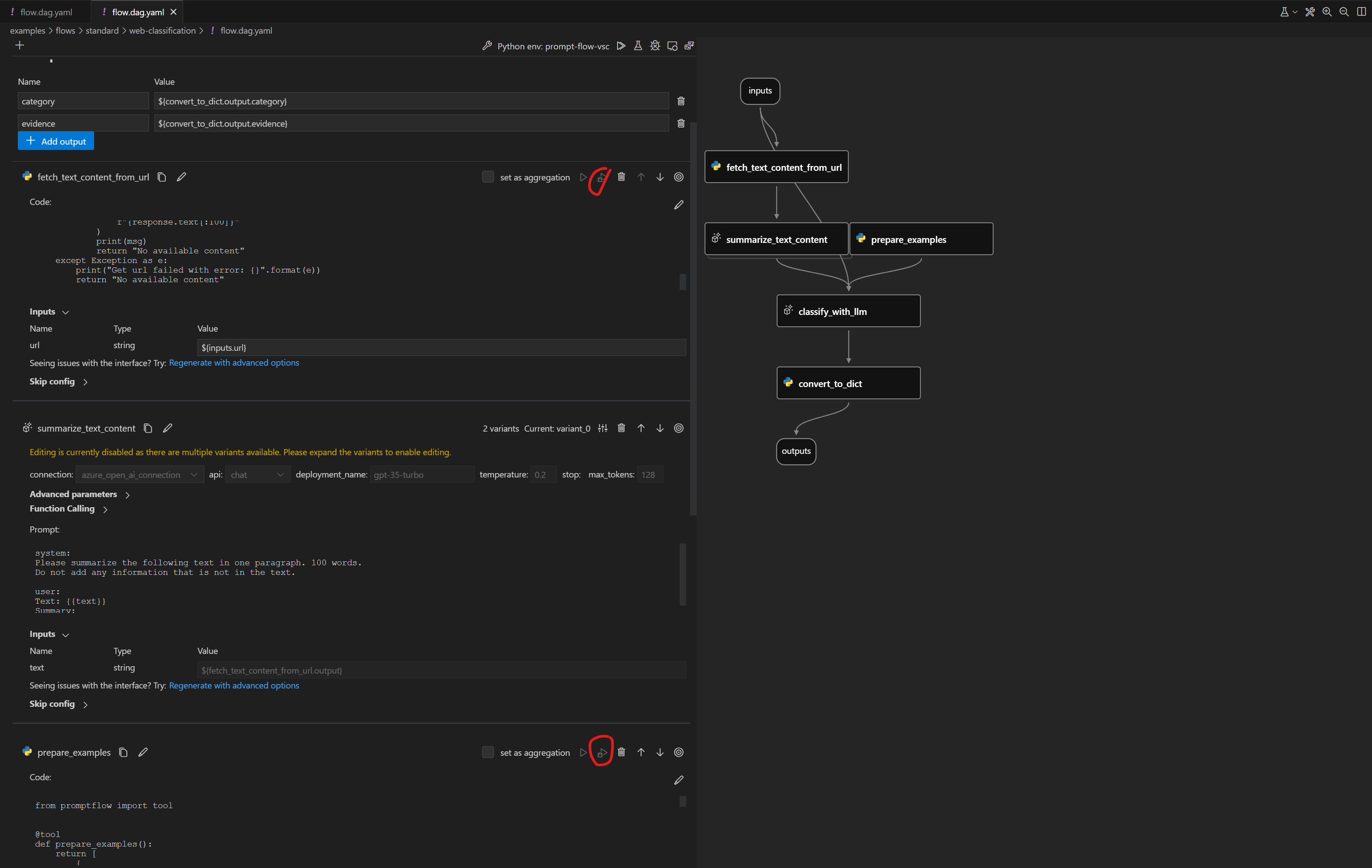Click web-classification in the breadcrumb
Image resolution: width=1372 pixels, height=868 pixels.
coord(162,31)
